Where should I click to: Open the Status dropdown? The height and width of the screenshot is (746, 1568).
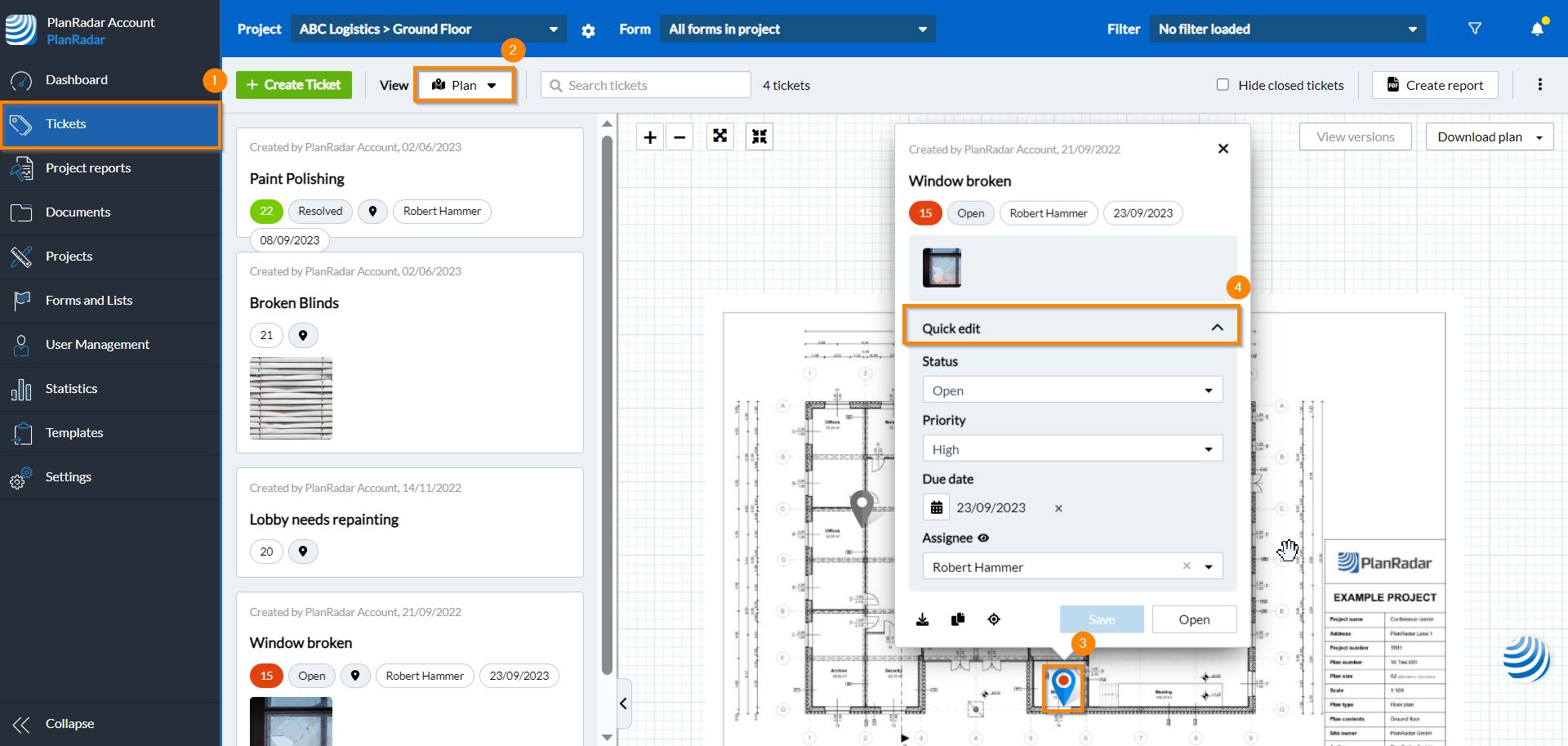(1072, 391)
